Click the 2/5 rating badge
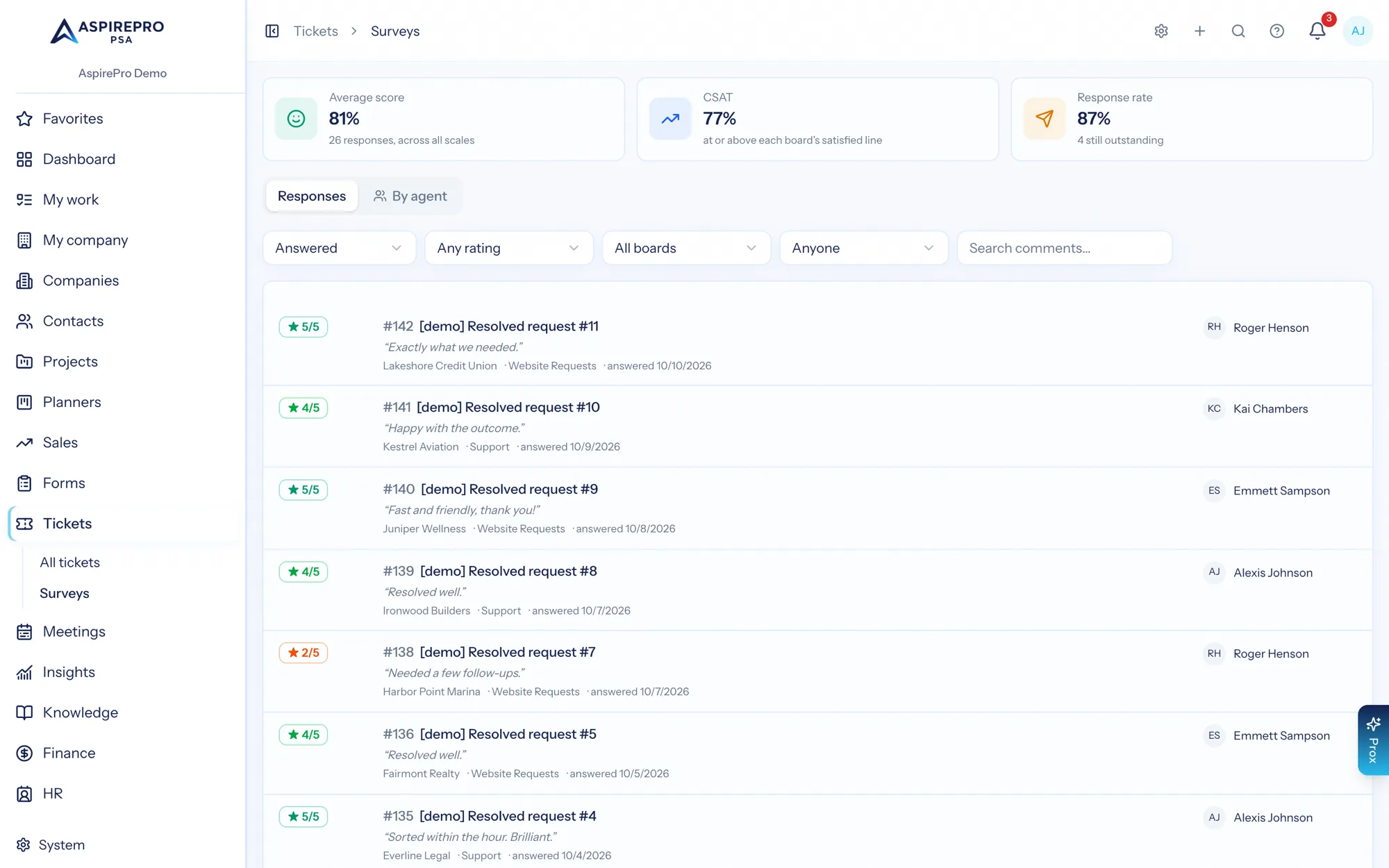This screenshot has height=868, width=1389. pyautogui.click(x=303, y=653)
